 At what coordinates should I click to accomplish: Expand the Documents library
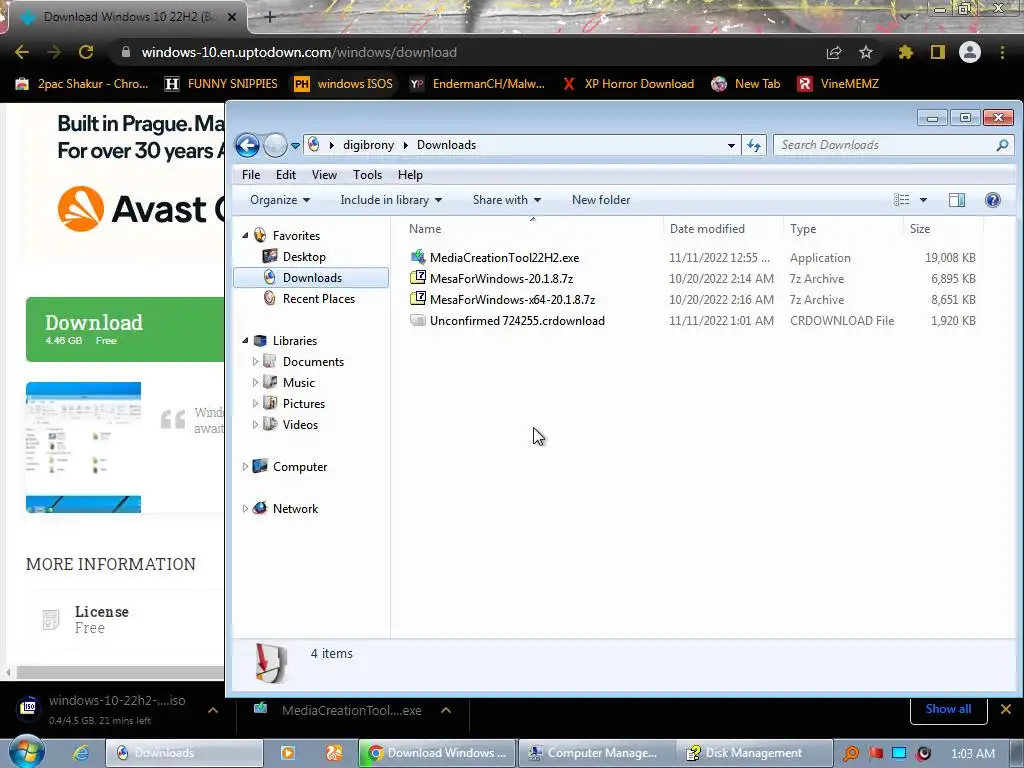click(255, 361)
